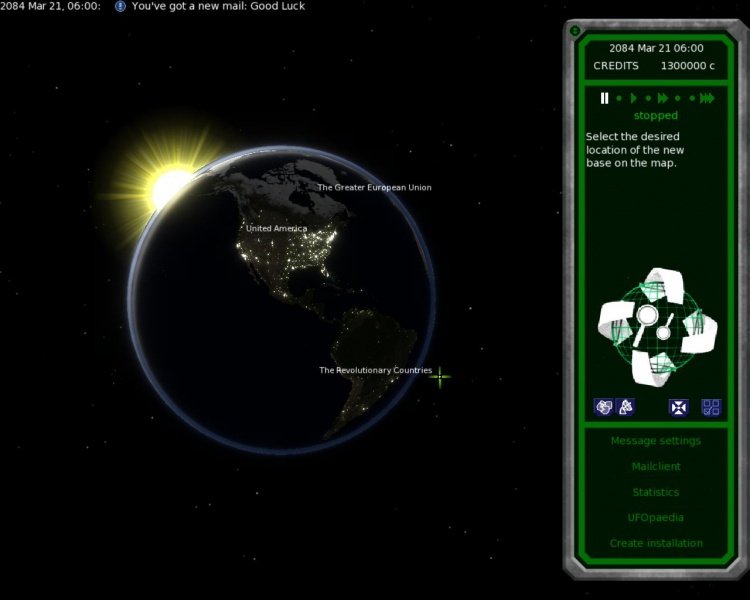The height and width of the screenshot is (600, 750).
Task: Open the Mailclient
Action: coord(655,467)
